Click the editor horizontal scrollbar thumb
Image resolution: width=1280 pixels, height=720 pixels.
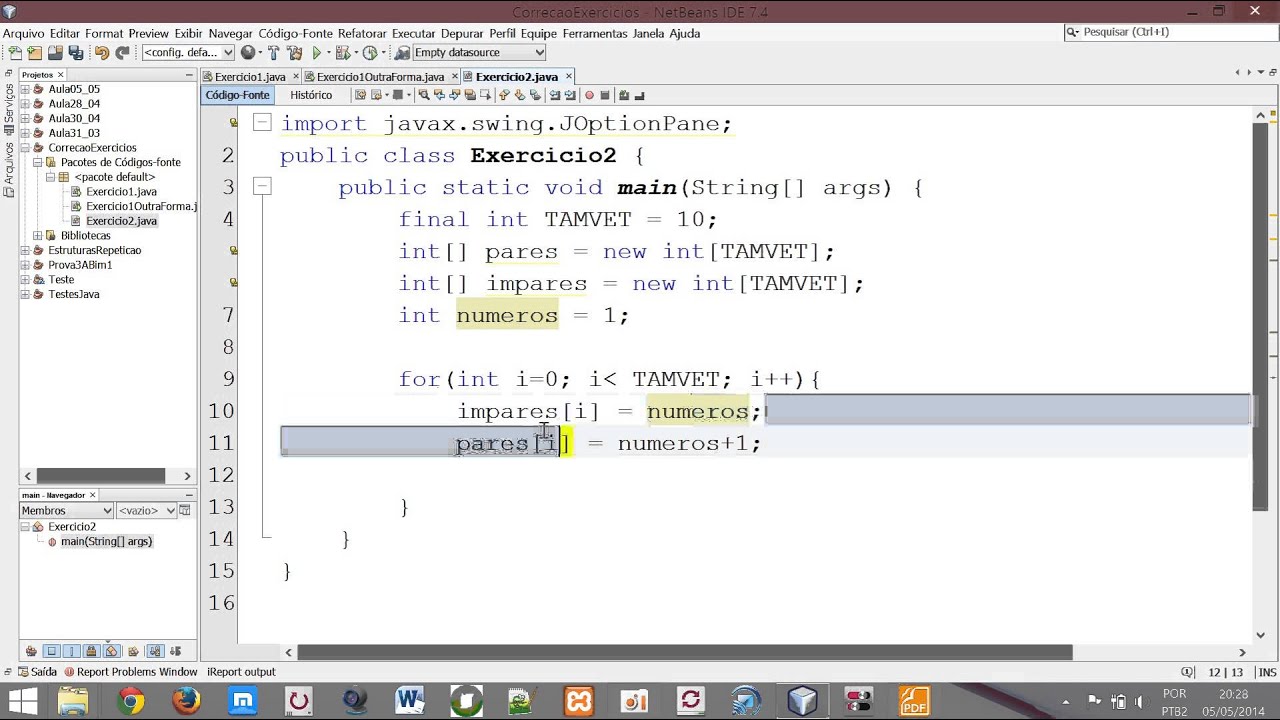pyautogui.click(x=685, y=653)
